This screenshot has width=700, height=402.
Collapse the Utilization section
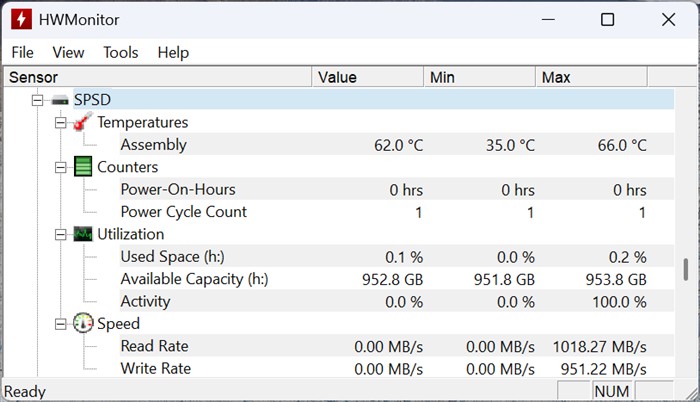tap(61, 234)
